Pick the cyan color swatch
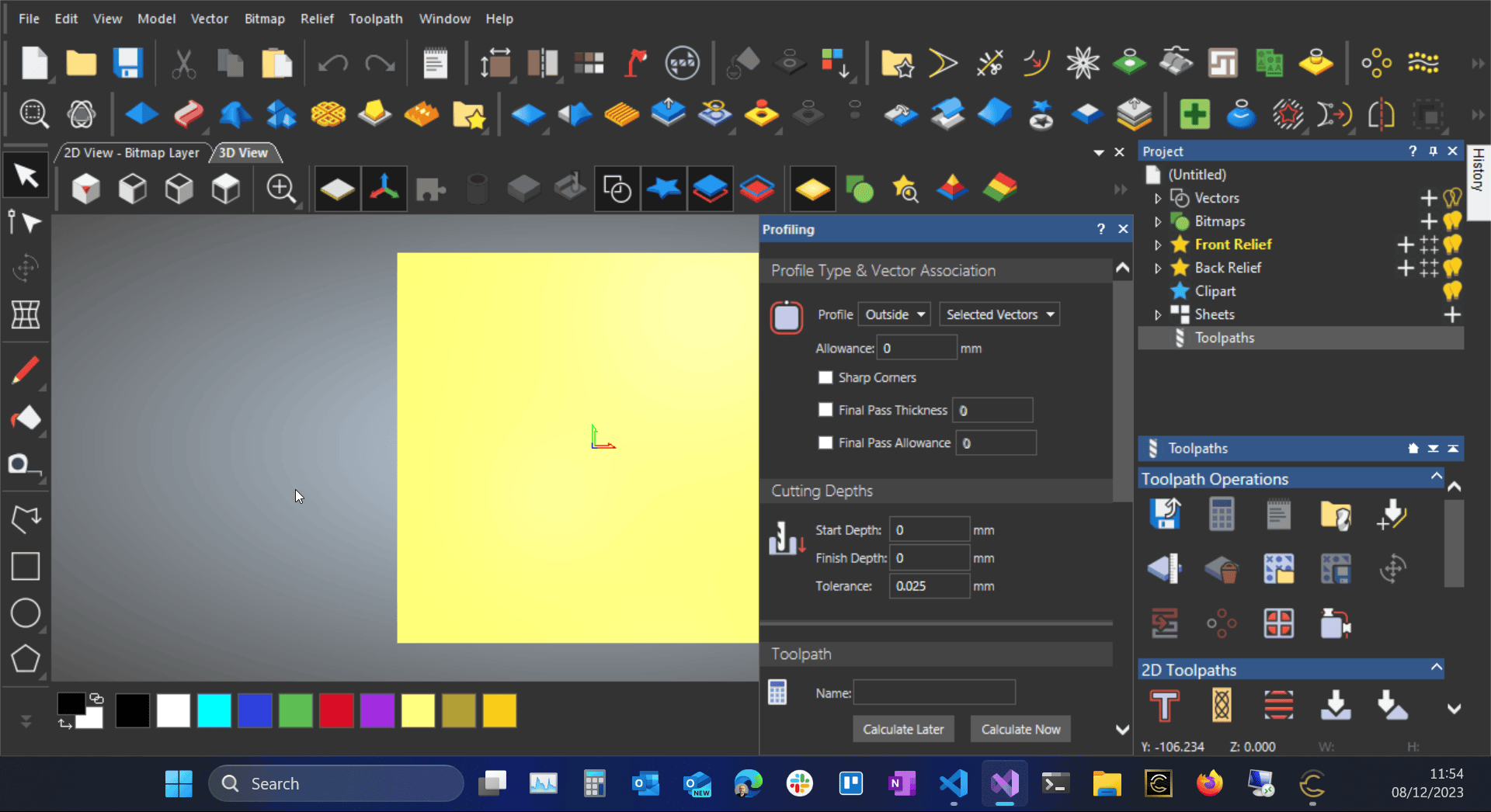The width and height of the screenshot is (1491, 812). [214, 710]
